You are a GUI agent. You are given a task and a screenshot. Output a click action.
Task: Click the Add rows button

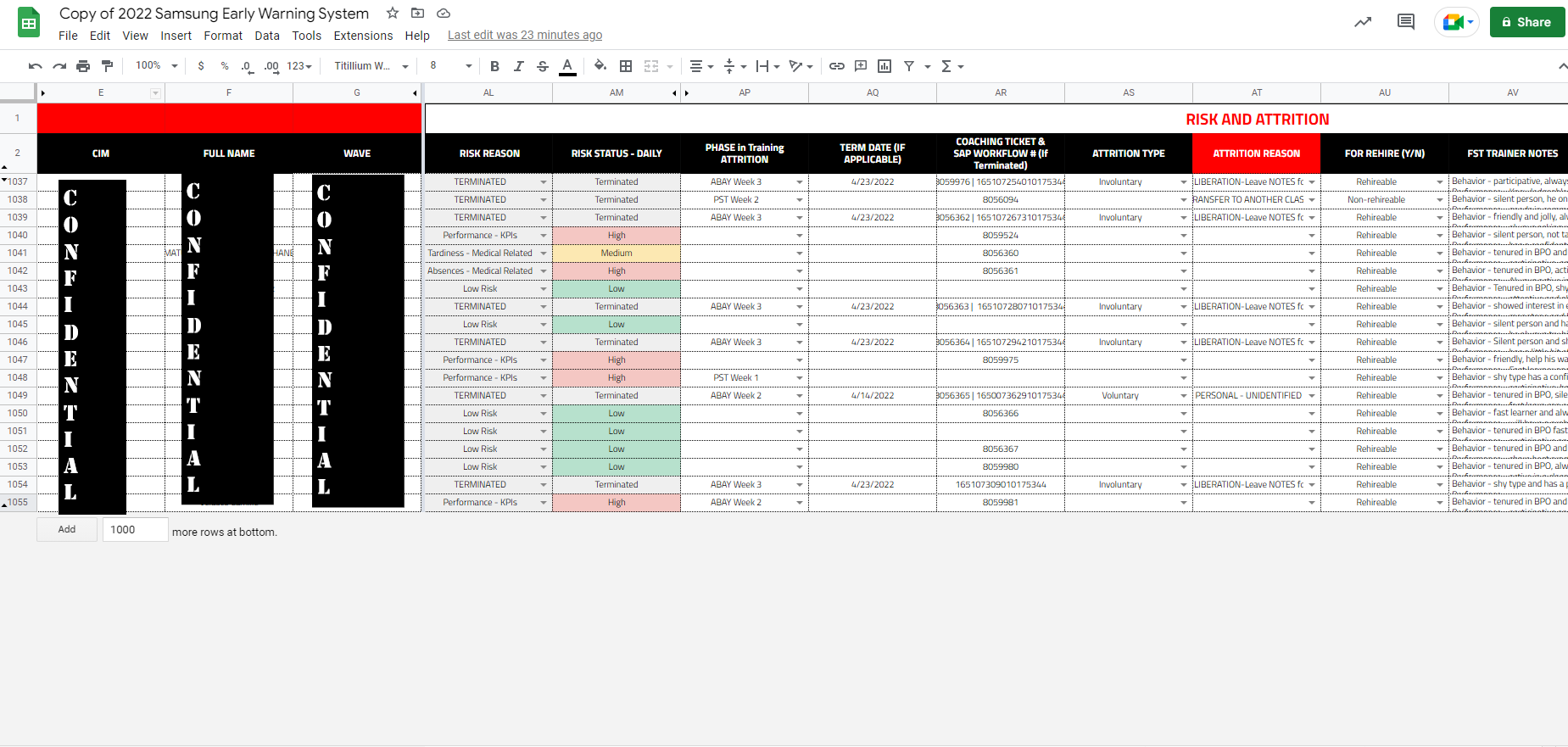tap(66, 530)
